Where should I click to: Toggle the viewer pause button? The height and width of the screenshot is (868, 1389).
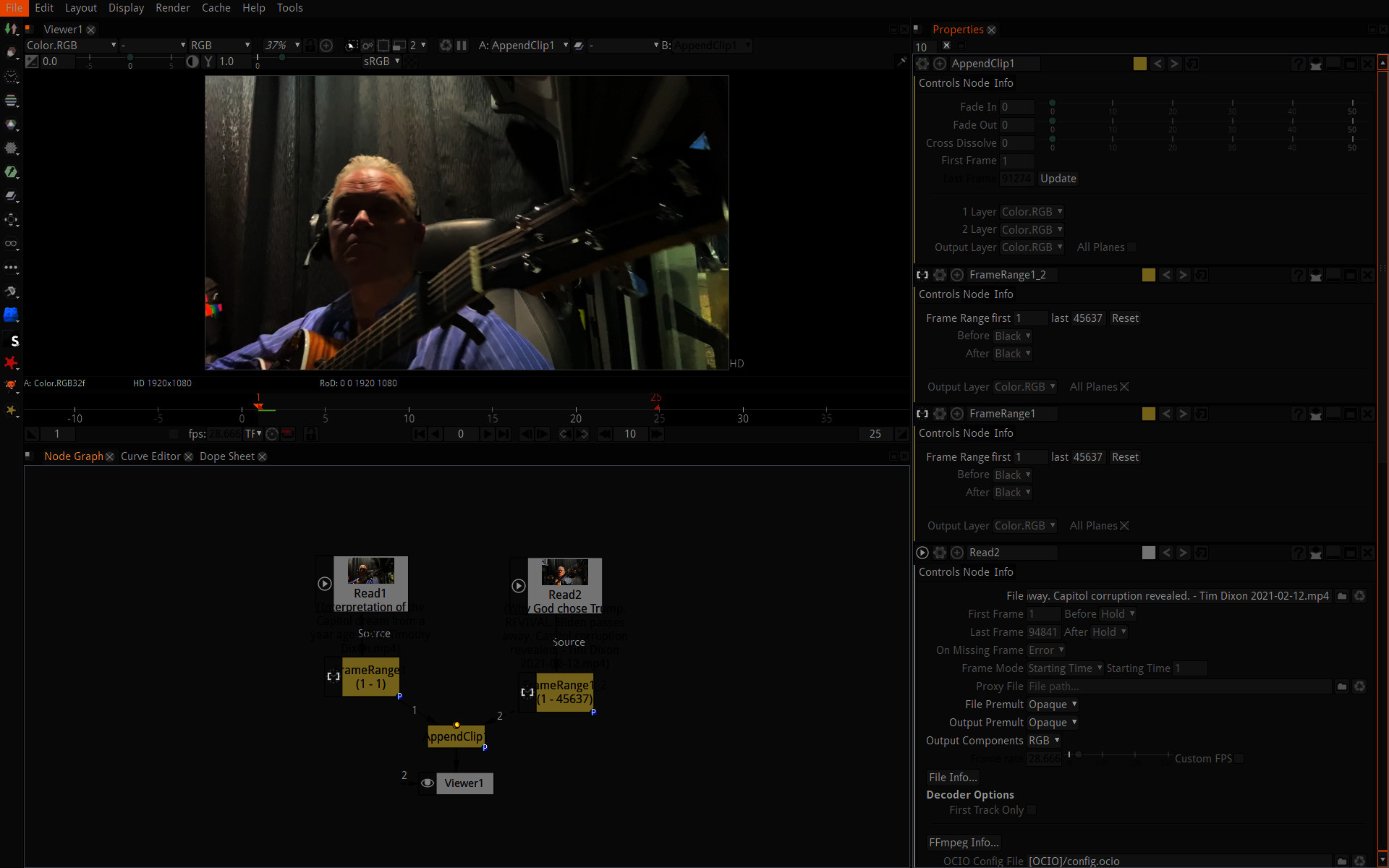461,45
